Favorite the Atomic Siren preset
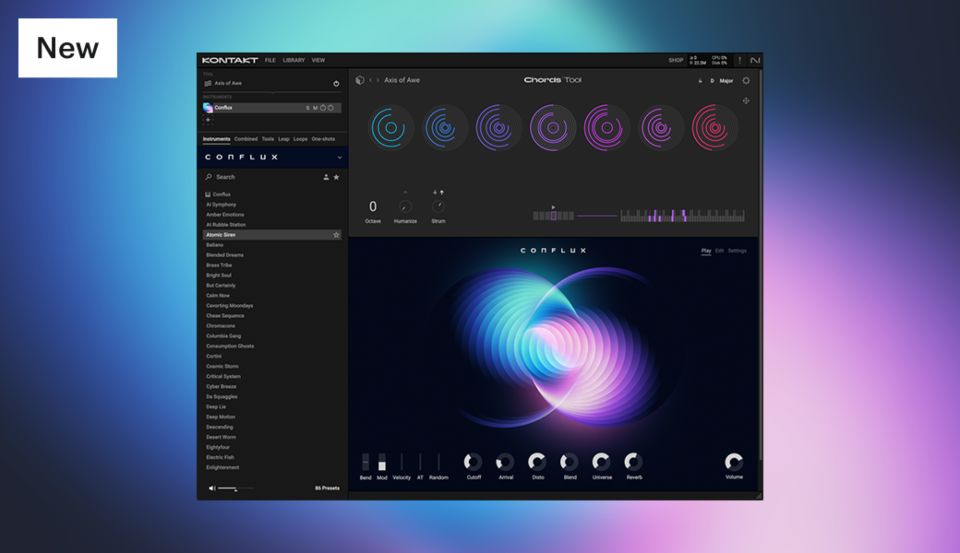960x553 pixels. (x=336, y=235)
